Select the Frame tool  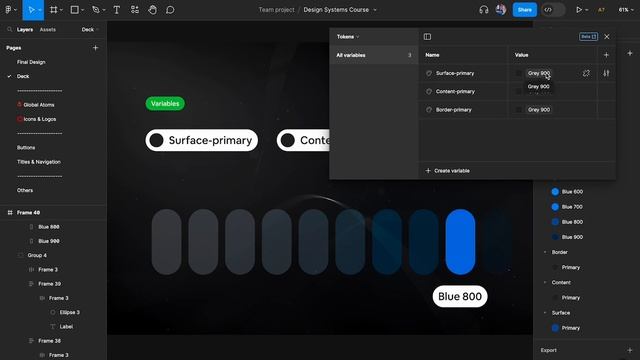(x=53, y=10)
